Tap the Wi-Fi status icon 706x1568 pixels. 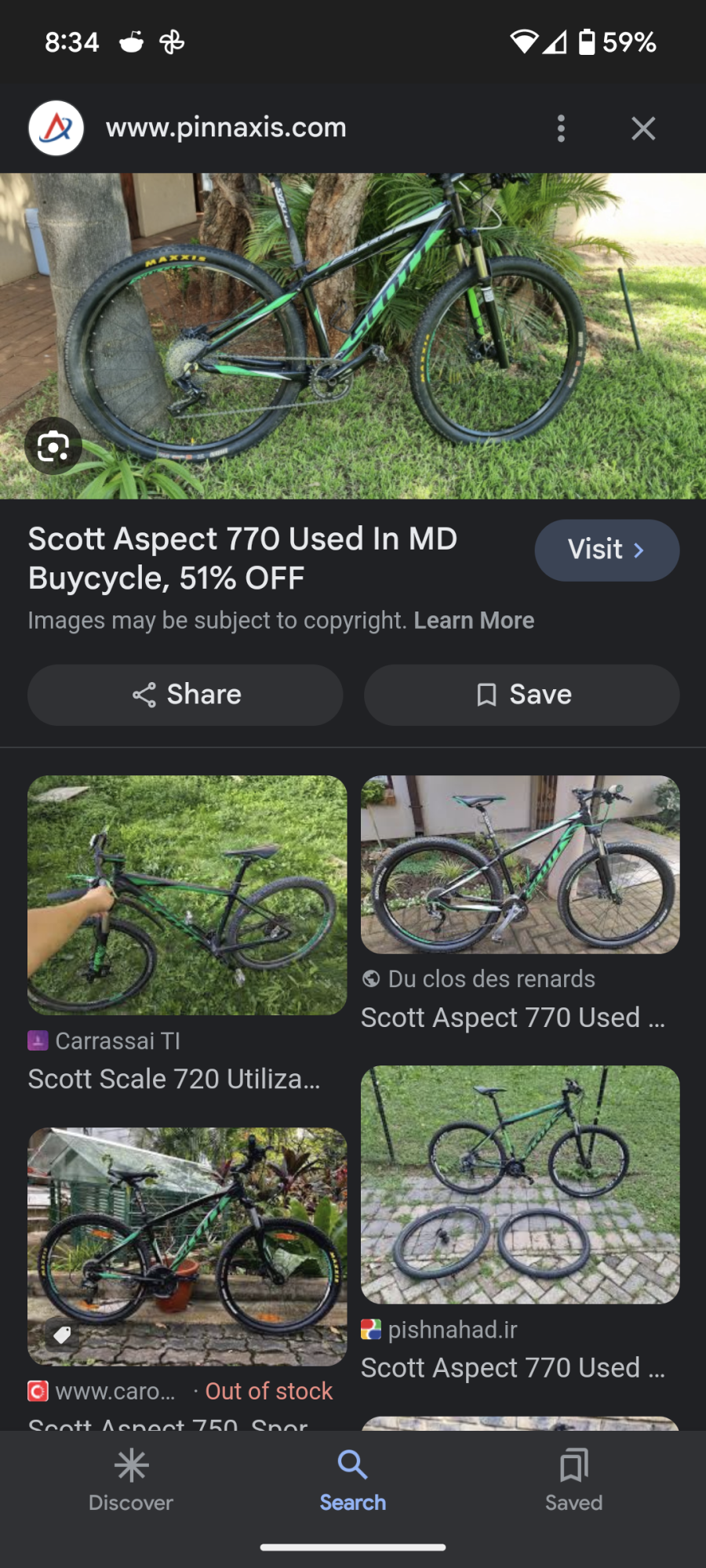(523, 42)
